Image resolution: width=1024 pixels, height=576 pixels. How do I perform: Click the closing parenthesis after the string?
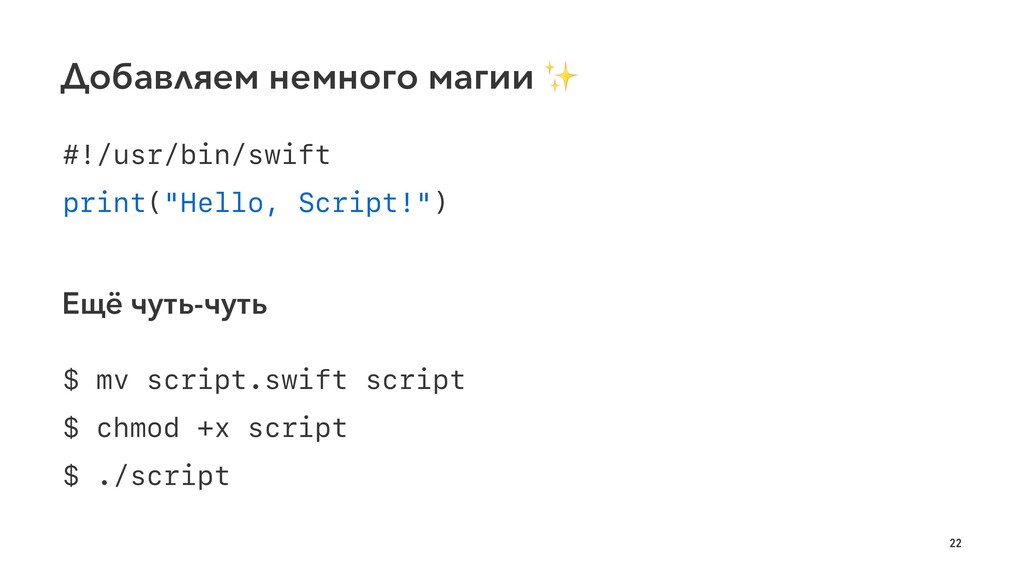coord(441,203)
